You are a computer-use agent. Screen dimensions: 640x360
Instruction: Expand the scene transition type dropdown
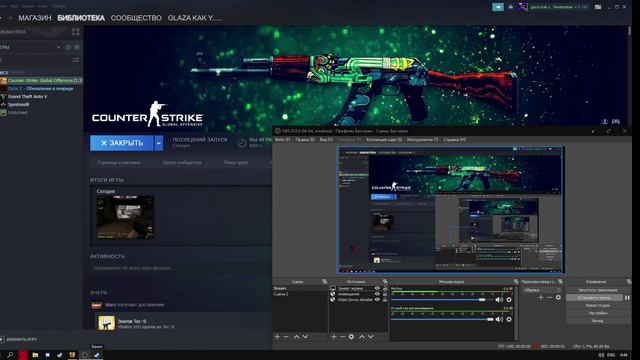click(x=542, y=290)
